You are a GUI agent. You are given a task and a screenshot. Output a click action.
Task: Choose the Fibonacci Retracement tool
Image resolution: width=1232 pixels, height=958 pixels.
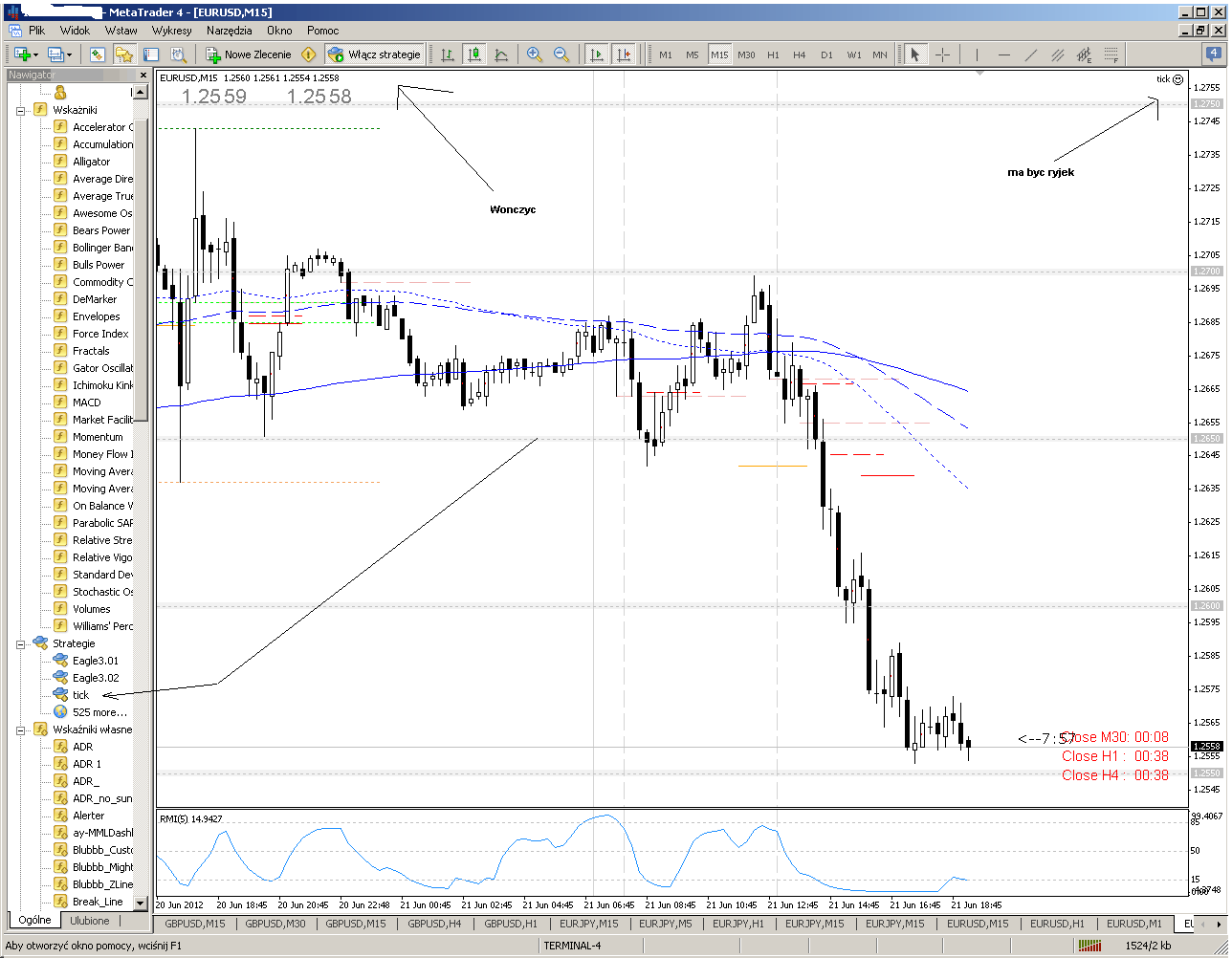click(x=1111, y=54)
